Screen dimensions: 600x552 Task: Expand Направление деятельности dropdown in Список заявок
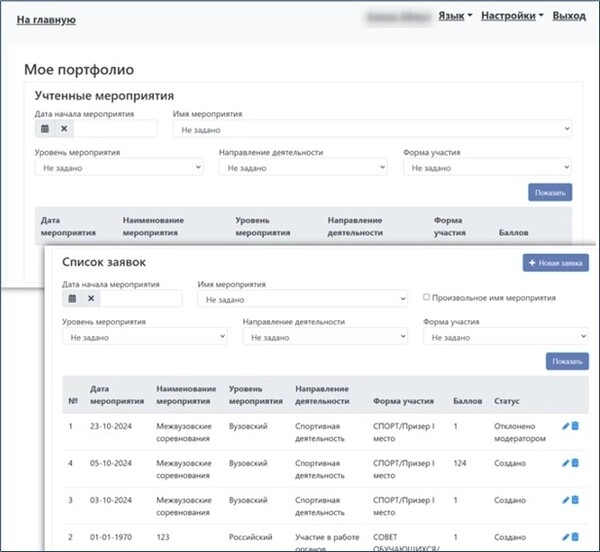324,338
